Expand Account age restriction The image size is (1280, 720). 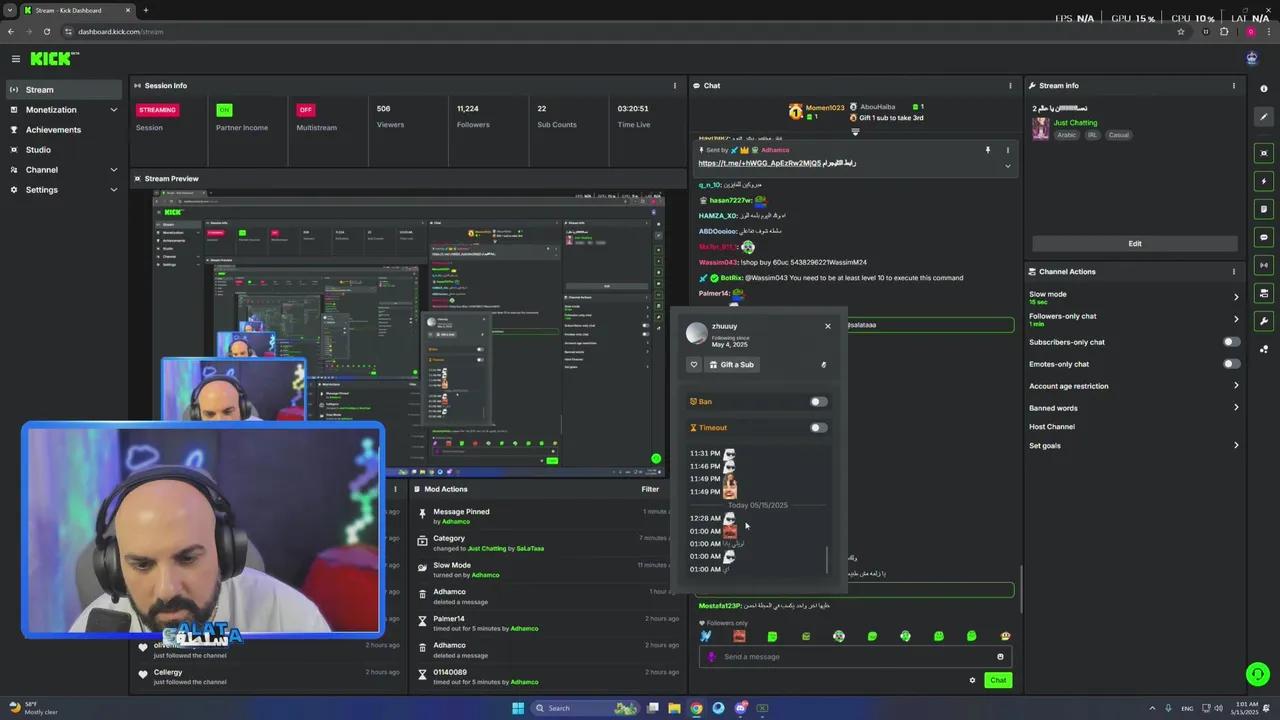(1134, 386)
